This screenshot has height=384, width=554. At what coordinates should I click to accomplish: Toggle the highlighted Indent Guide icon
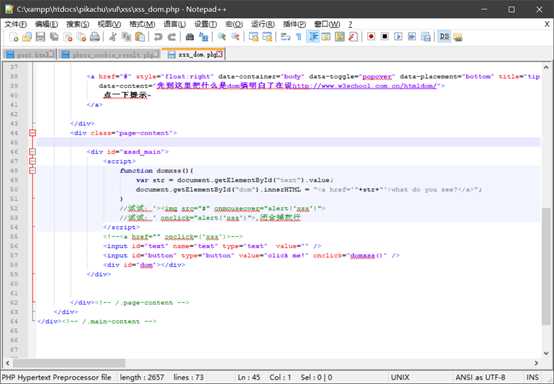(x=313, y=37)
